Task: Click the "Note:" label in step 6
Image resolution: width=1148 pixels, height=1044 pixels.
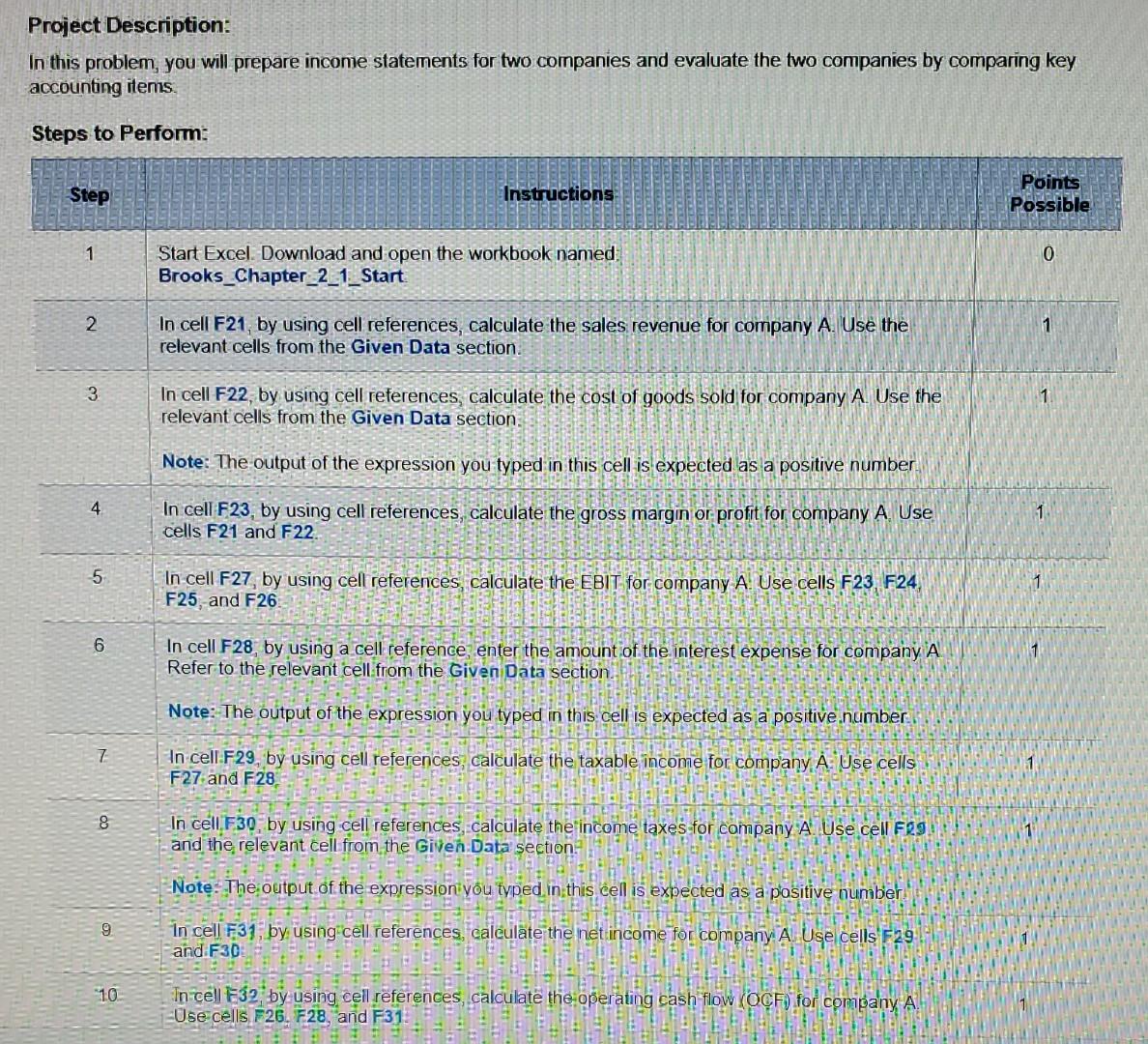Action: click(192, 711)
